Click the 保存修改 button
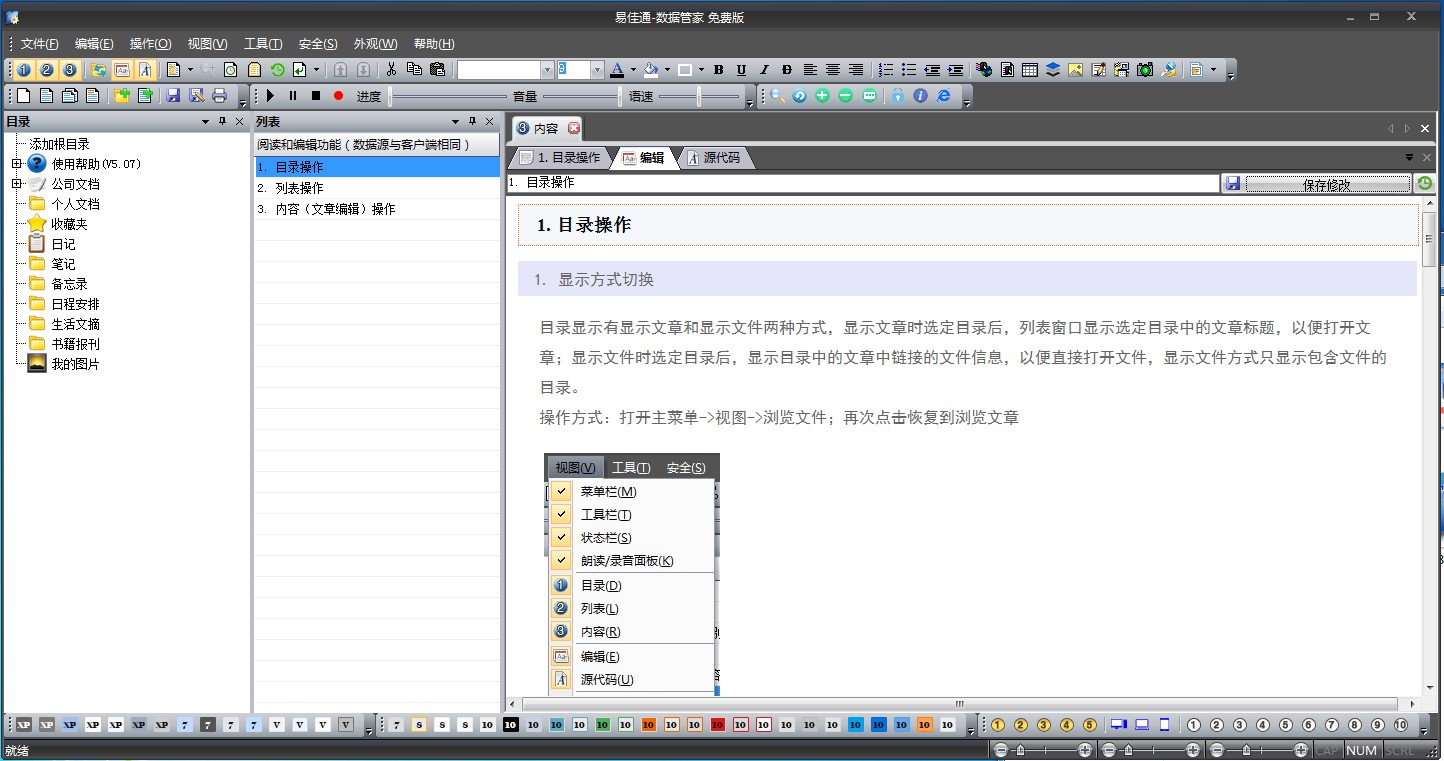The width and height of the screenshot is (1444, 761). pyautogui.click(x=1327, y=184)
